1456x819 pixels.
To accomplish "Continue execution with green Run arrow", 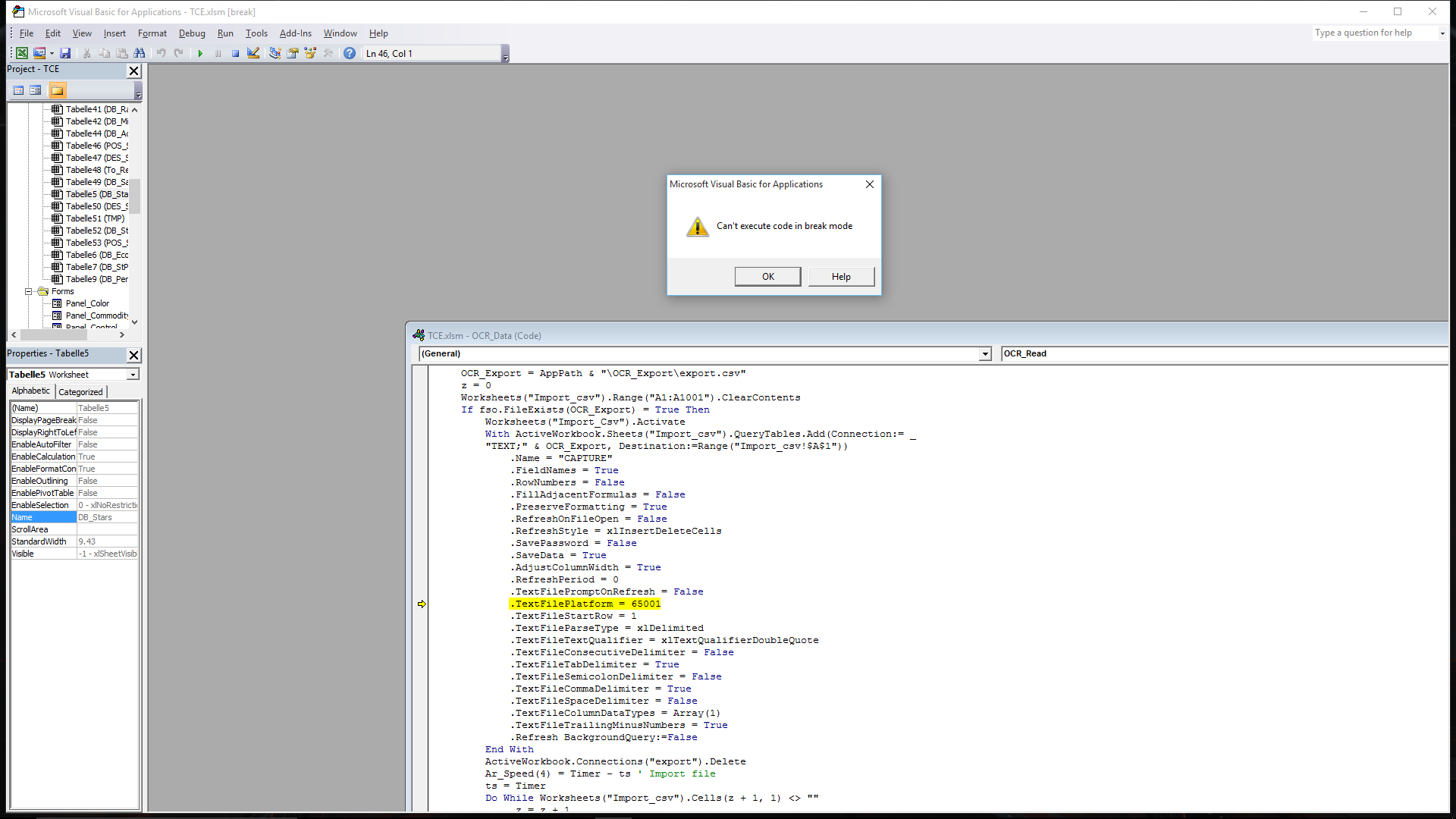I will 200,53.
